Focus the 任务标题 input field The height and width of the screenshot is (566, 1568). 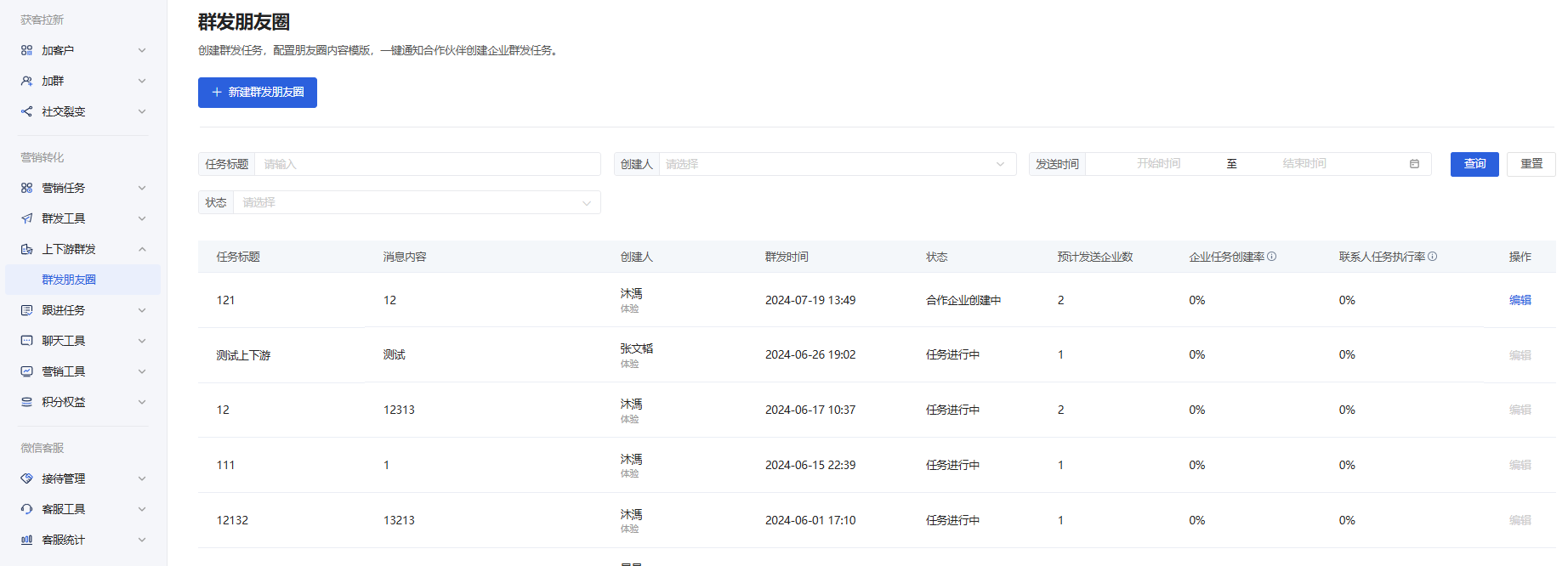(427, 164)
